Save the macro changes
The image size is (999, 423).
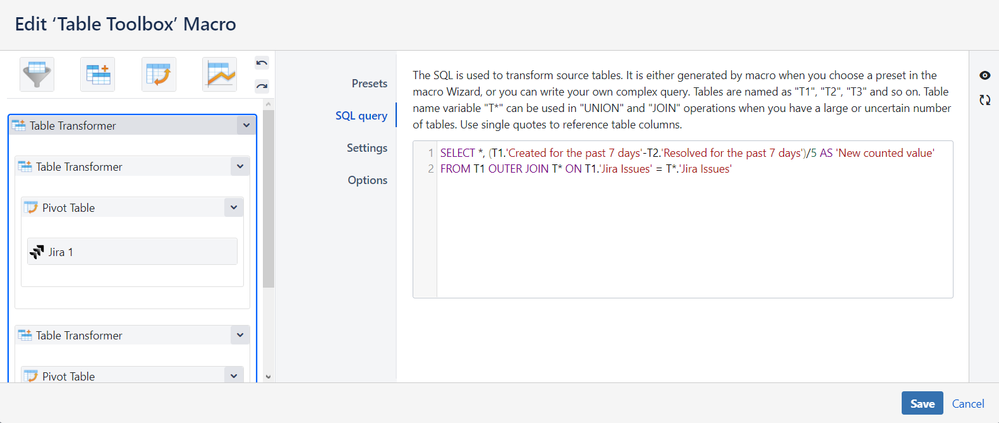(922, 403)
